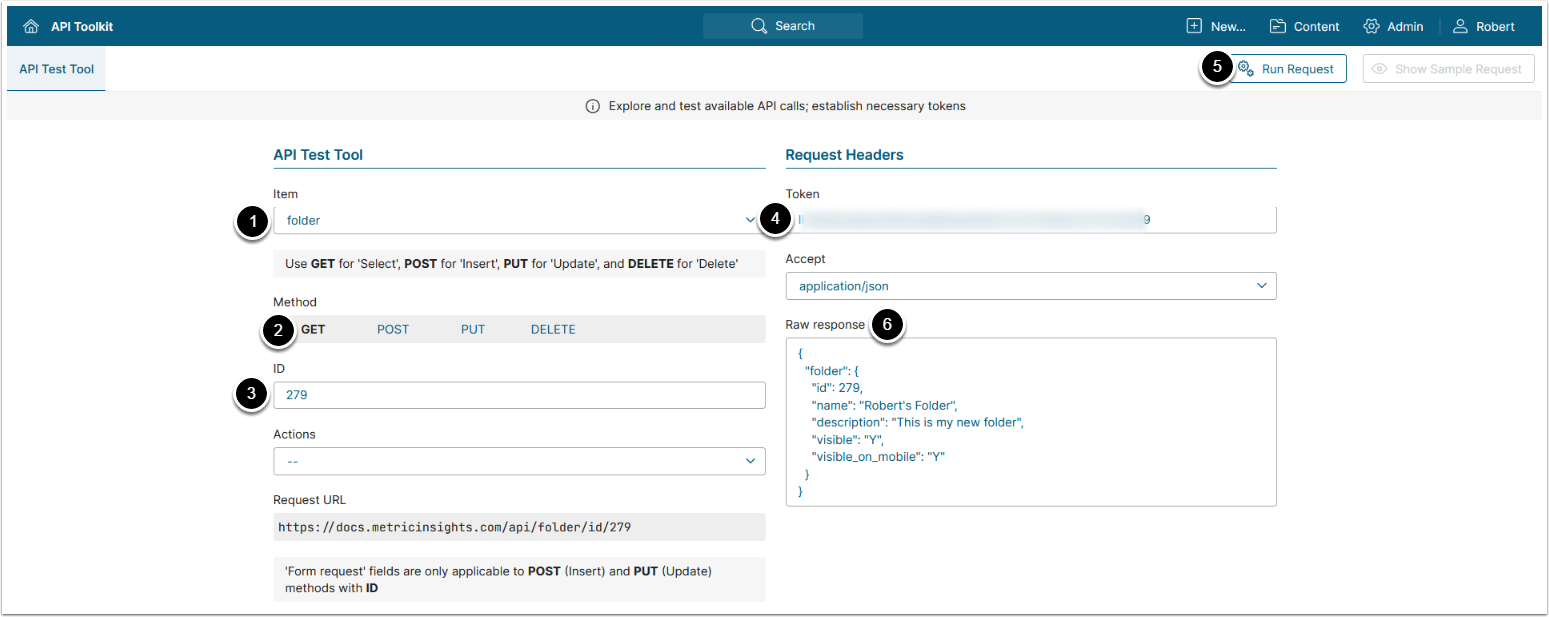Click the Robert user profile icon
The width and height of the screenshot is (1549, 617).
(1460, 26)
